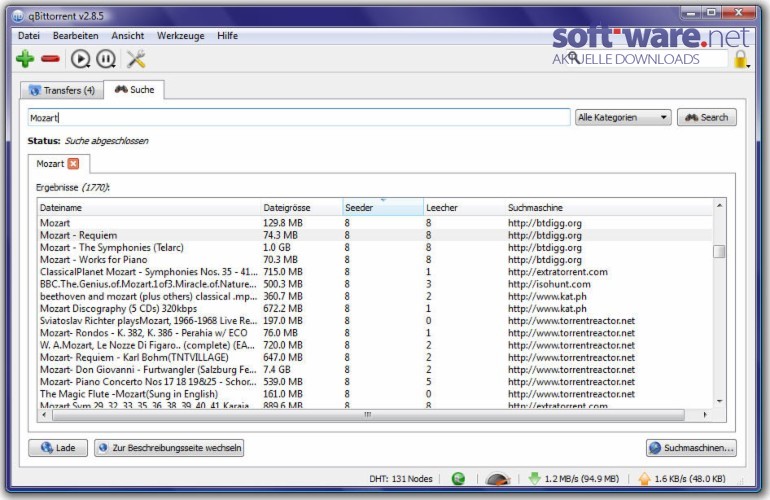Viewport: 770px width, 500px height.
Task: Click the pause toolbar icon
Action: click(106, 59)
